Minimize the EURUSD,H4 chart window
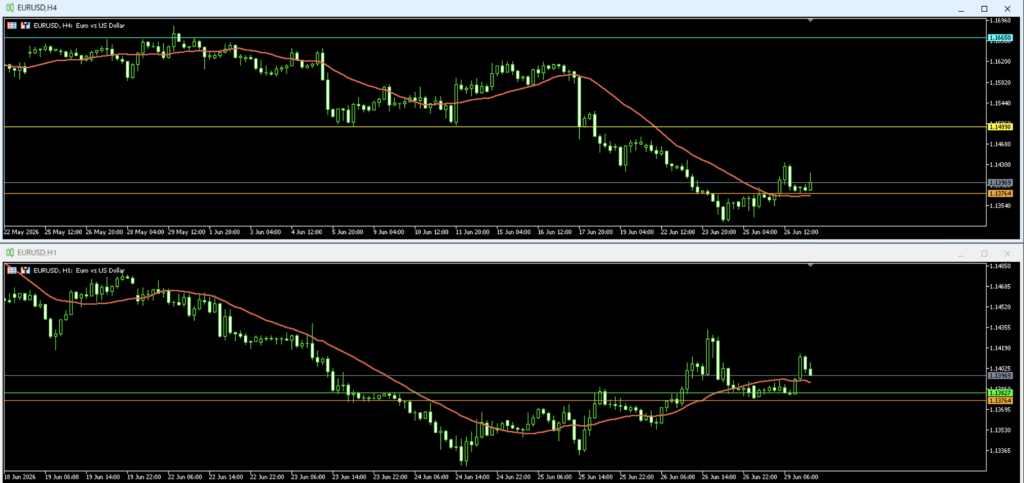The height and width of the screenshot is (483, 1024). (961, 8)
